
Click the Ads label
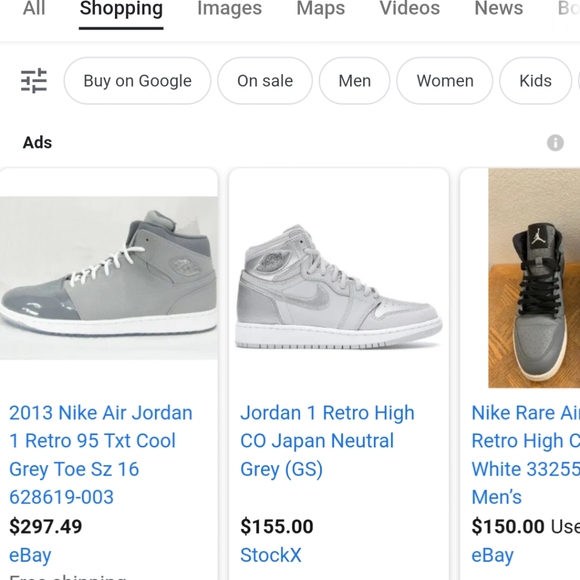point(37,143)
